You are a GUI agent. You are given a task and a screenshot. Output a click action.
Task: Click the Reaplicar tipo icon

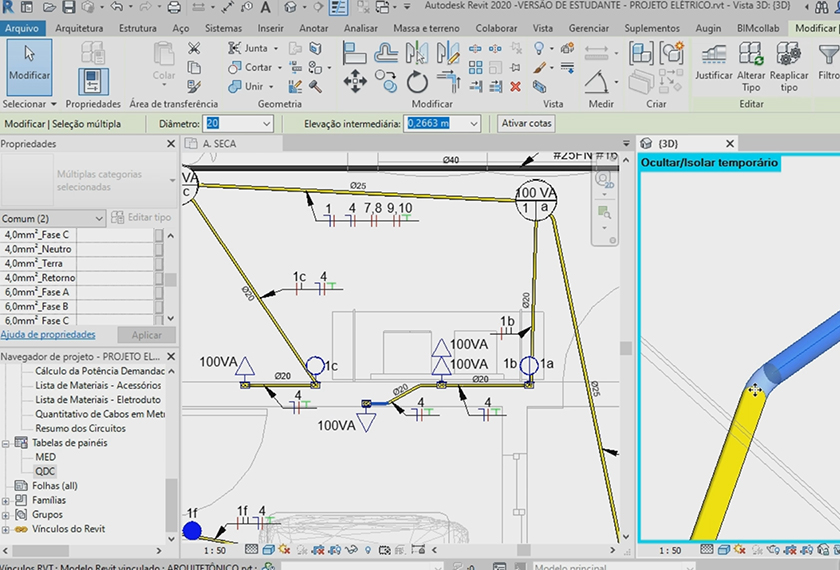tap(788, 56)
